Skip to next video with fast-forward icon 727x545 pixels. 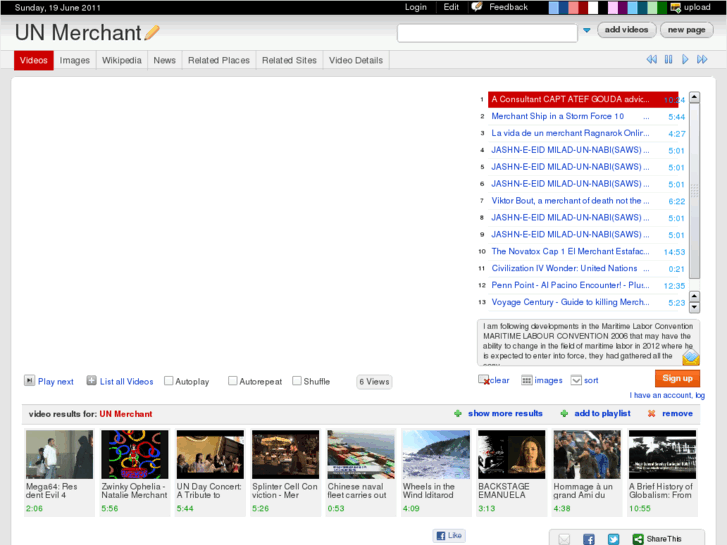pyautogui.click(x=702, y=59)
